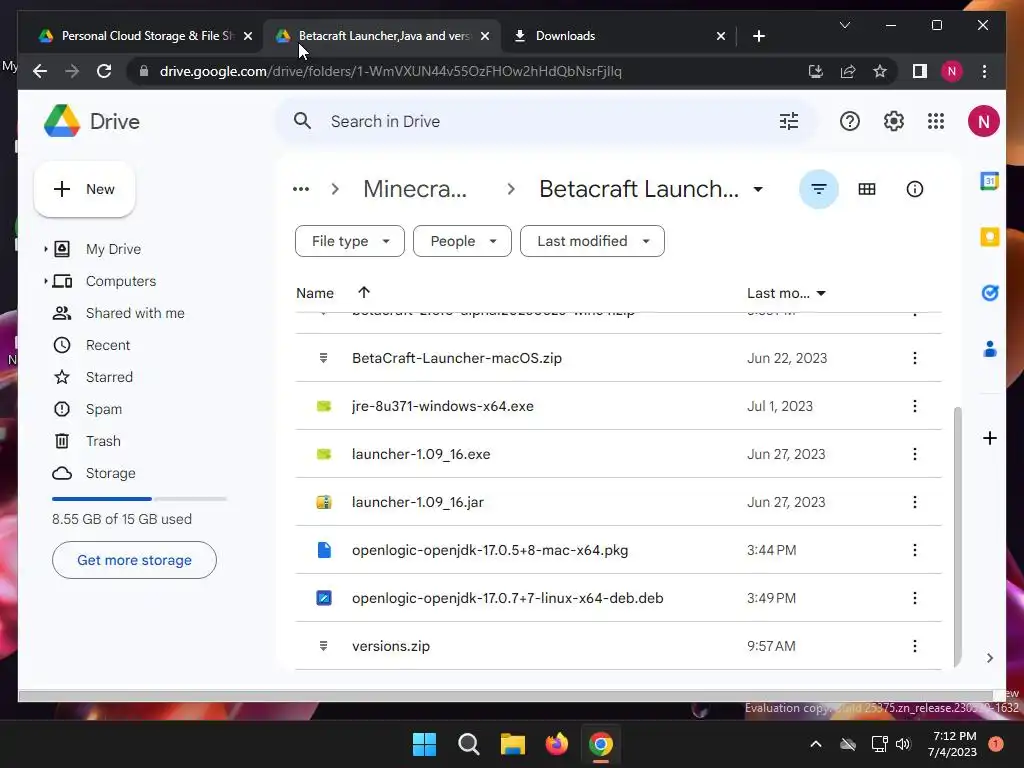
Task: Show hidden breadcrumb folders ellipsis
Action: click(301, 189)
